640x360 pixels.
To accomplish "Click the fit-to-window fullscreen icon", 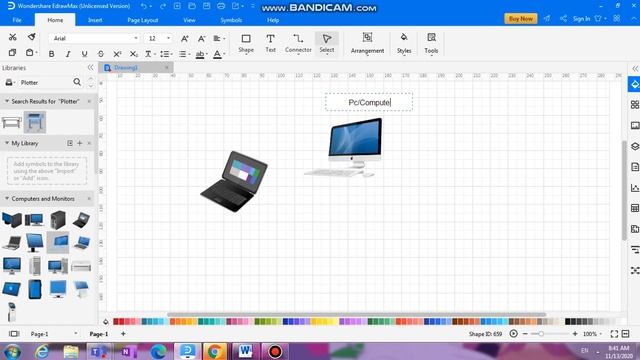I will pyautogui.click(x=614, y=334).
